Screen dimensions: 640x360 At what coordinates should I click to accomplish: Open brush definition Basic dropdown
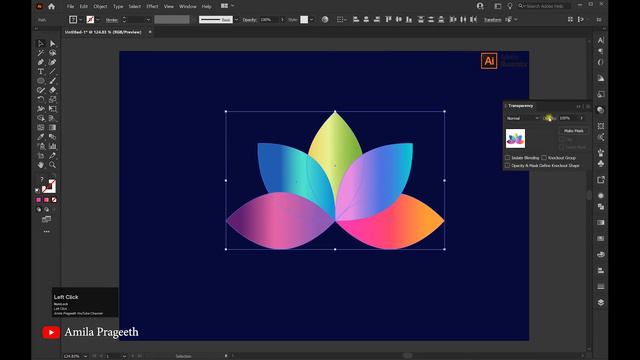point(236,20)
